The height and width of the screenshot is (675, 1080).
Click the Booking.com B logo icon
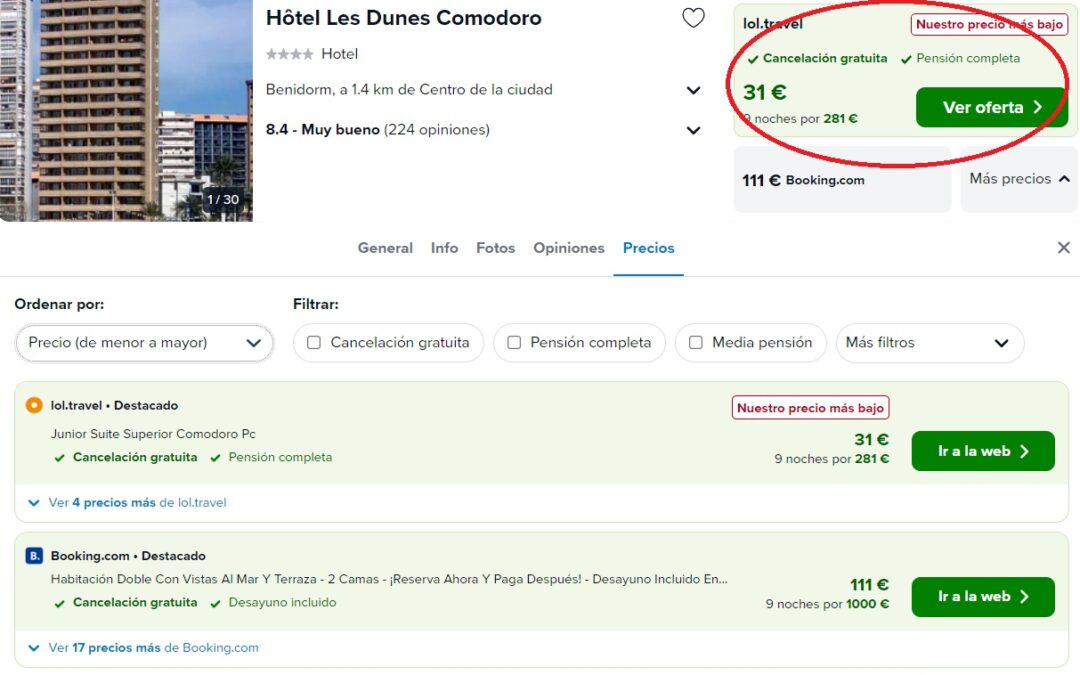(34, 555)
